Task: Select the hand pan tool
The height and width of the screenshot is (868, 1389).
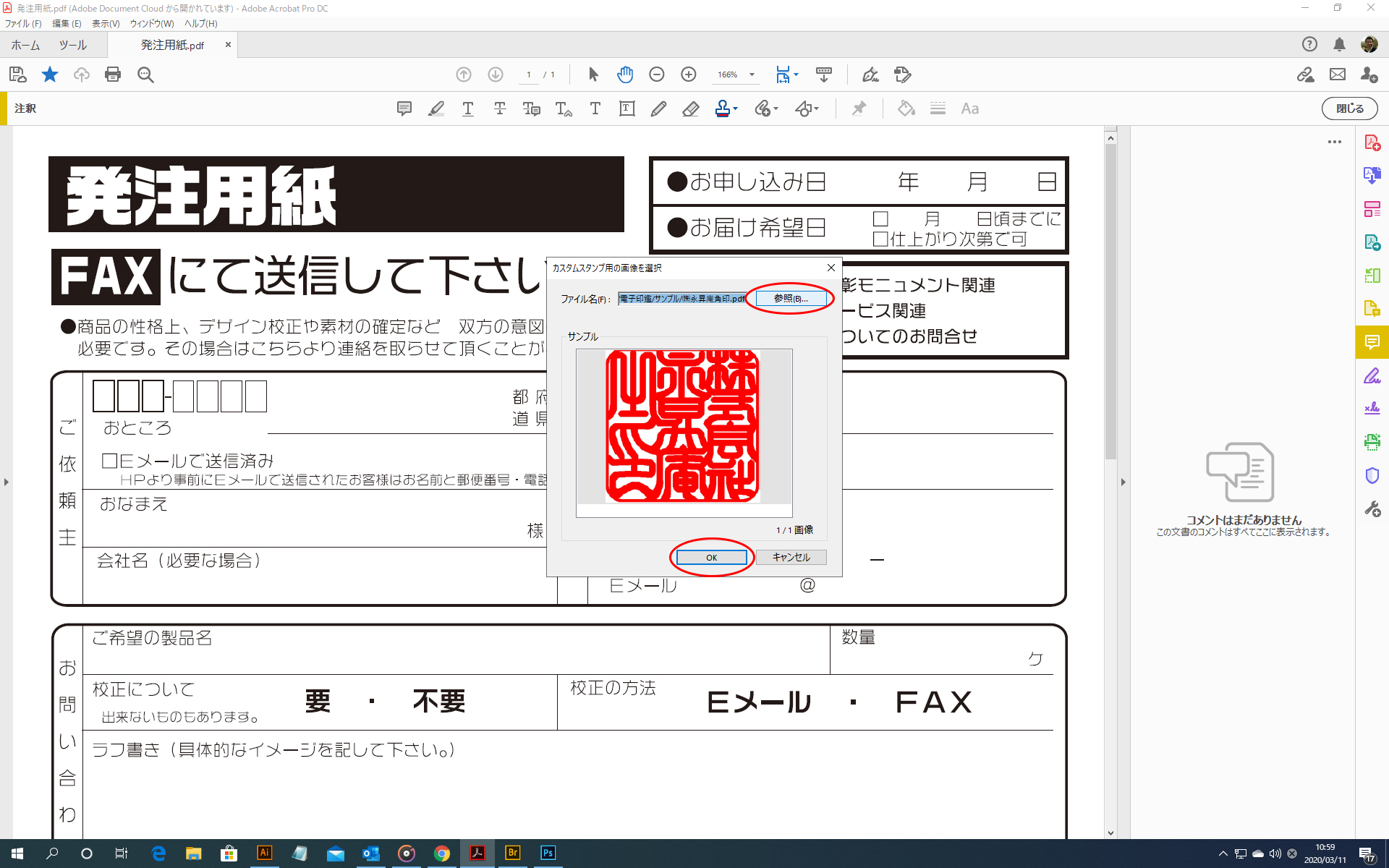Action: (625, 75)
